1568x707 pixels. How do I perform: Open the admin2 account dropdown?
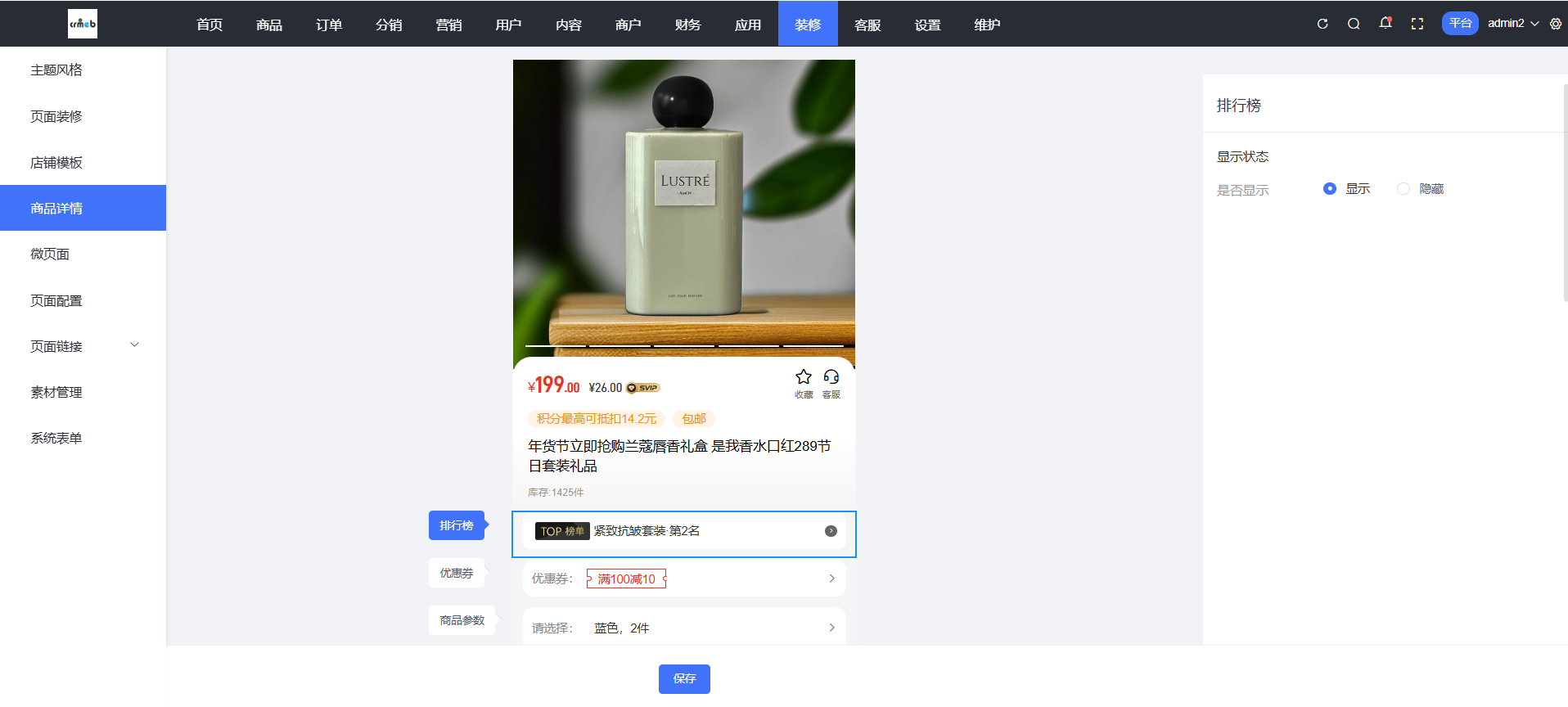coord(1512,24)
